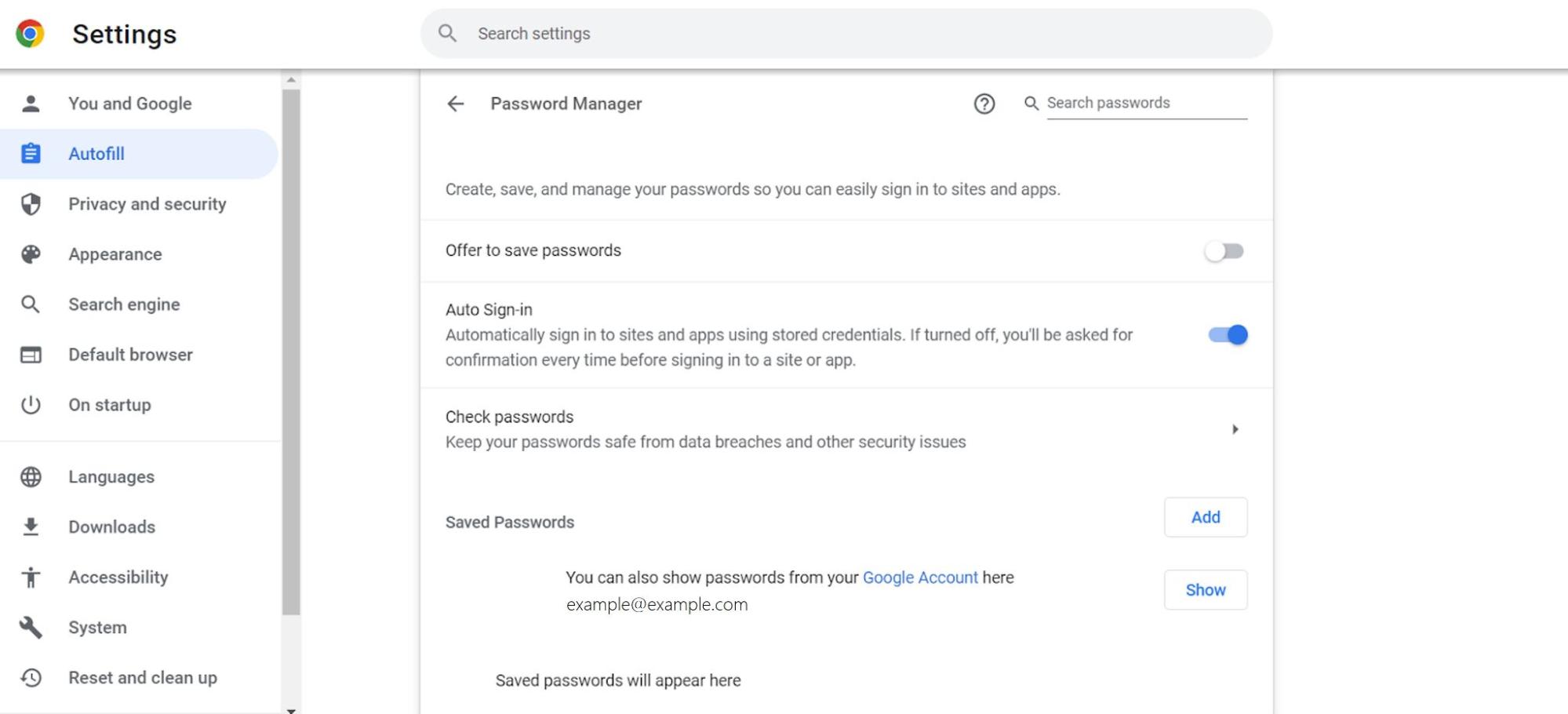Open Reset and clean up settings
Image resolution: width=1568 pixels, height=714 pixels.
[142, 677]
